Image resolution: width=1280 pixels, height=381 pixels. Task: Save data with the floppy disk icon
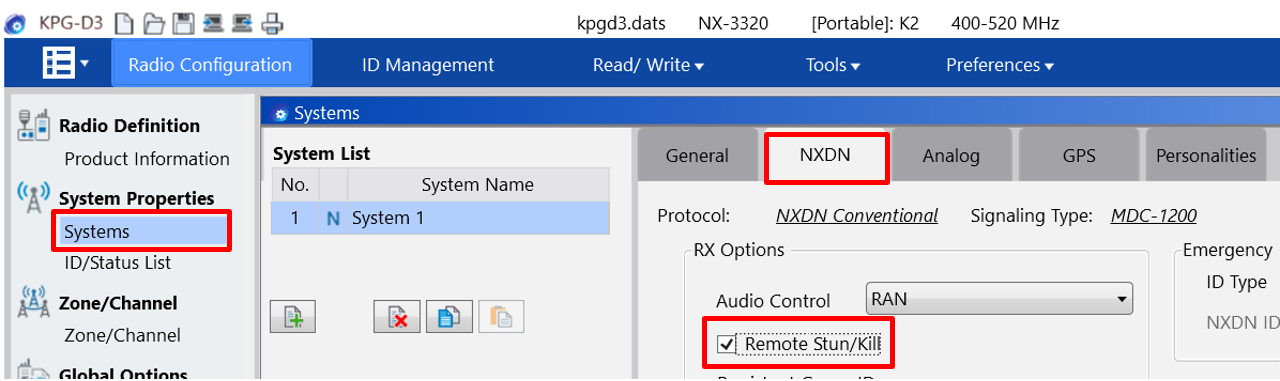click(x=182, y=22)
